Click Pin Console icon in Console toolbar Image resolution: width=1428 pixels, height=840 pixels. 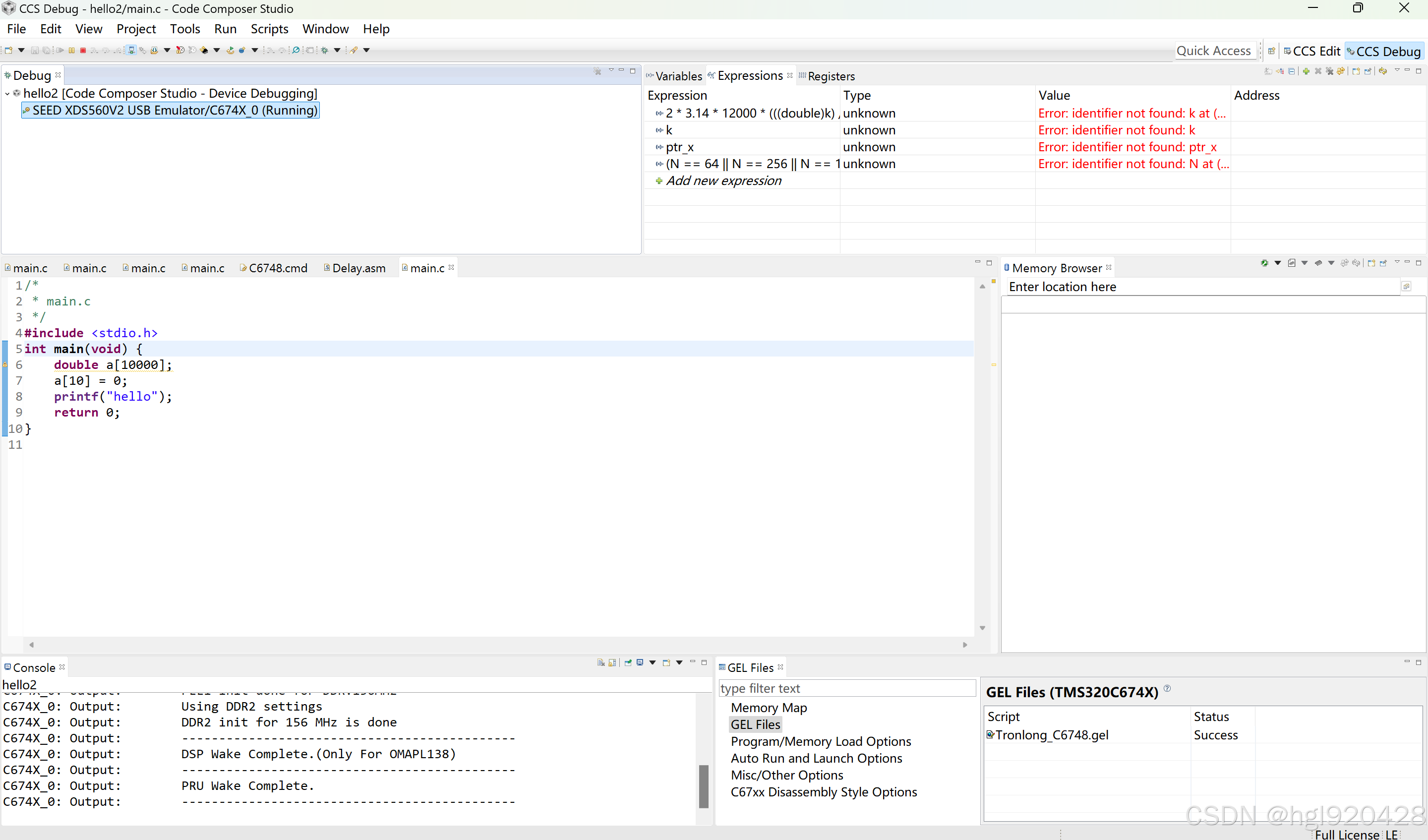628,662
